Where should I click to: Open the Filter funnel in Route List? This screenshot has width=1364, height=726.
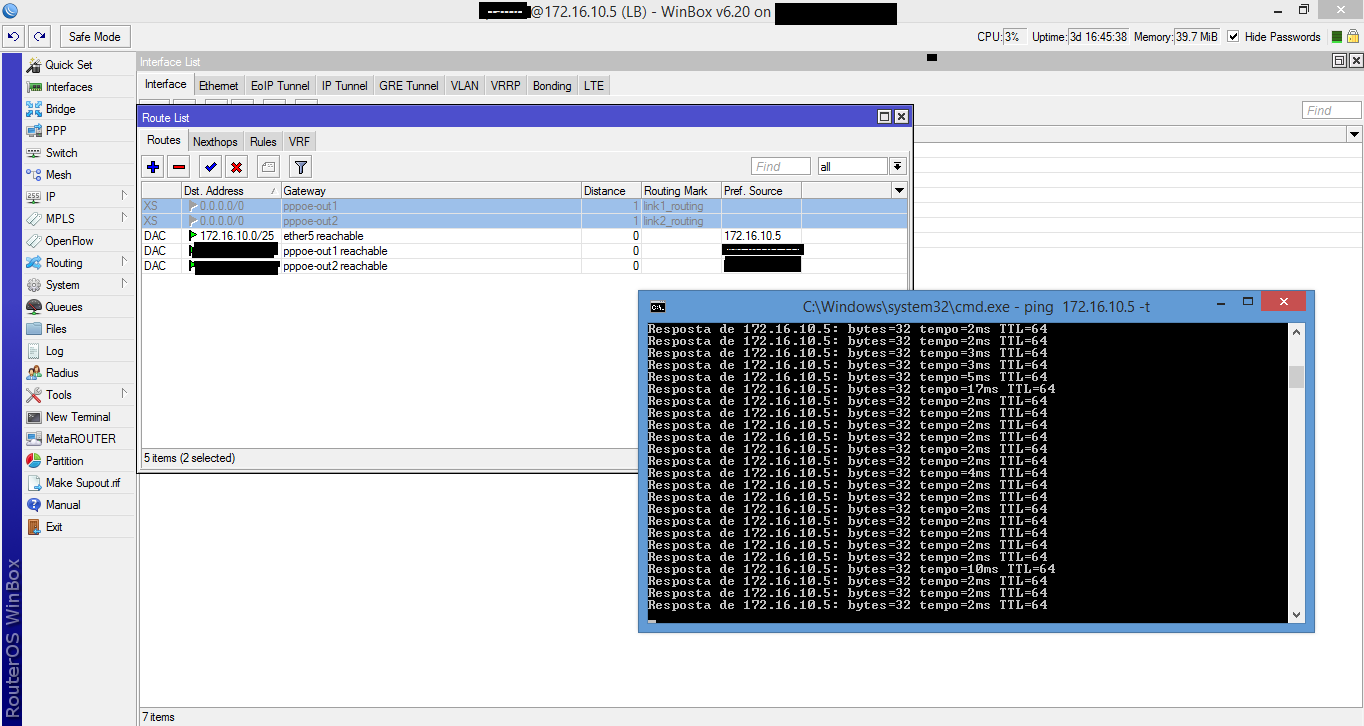[x=300, y=167]
